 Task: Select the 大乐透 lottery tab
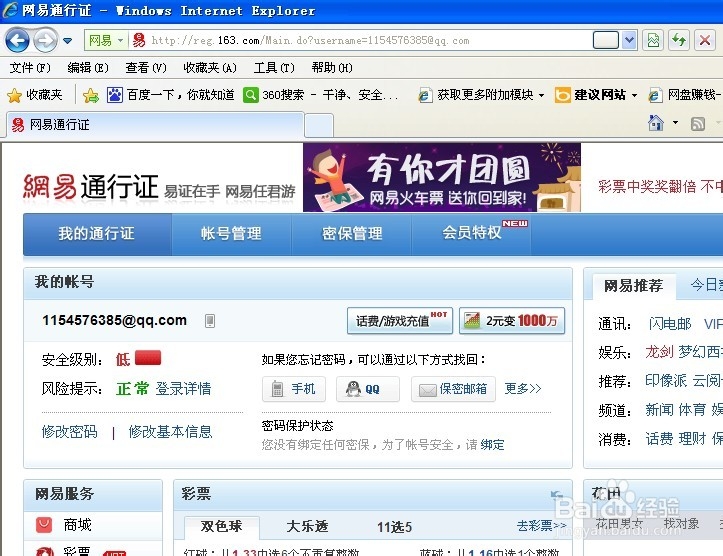(x=307, y=526)
